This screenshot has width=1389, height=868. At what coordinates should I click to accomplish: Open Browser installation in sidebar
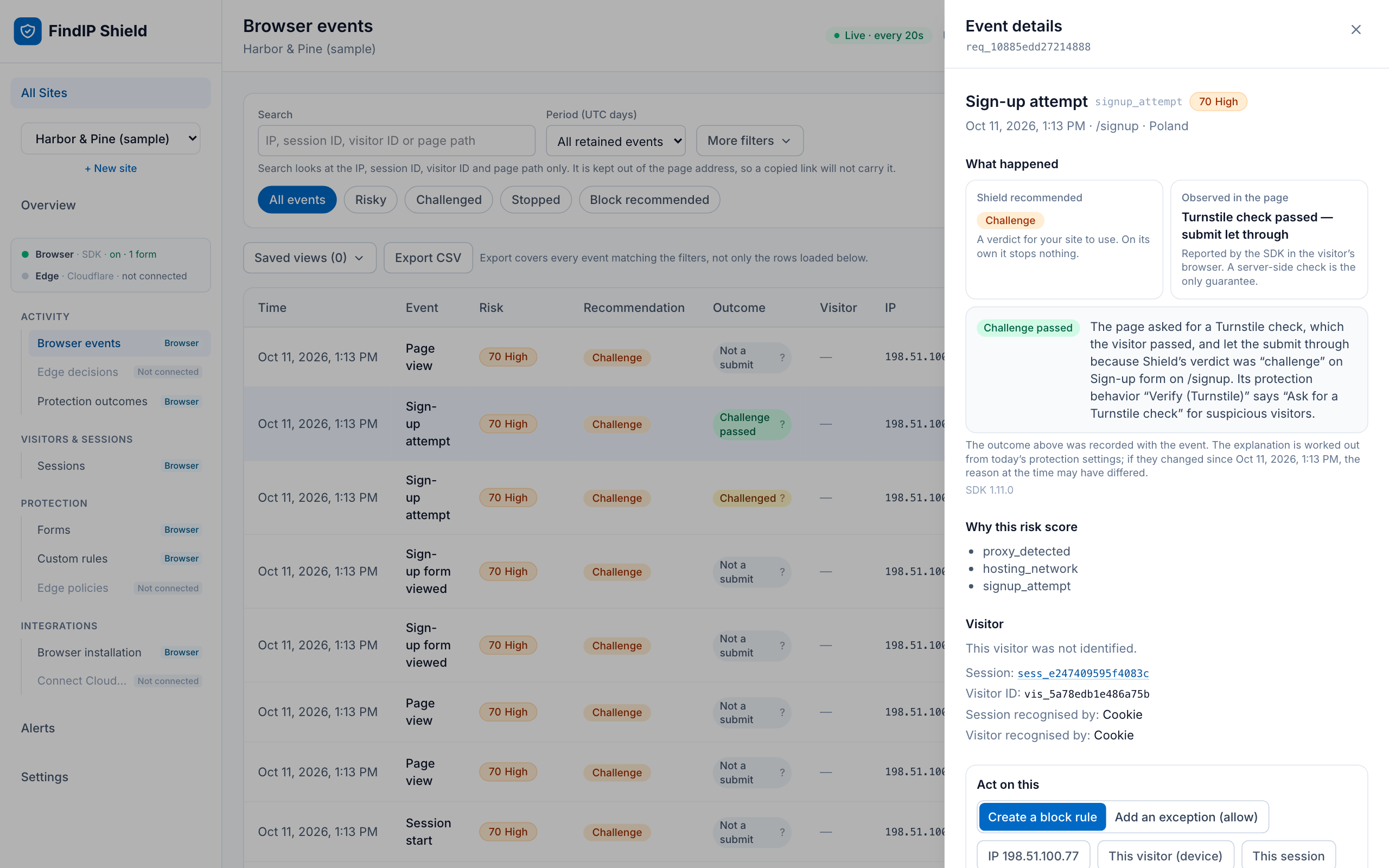[x=119, y=652]
